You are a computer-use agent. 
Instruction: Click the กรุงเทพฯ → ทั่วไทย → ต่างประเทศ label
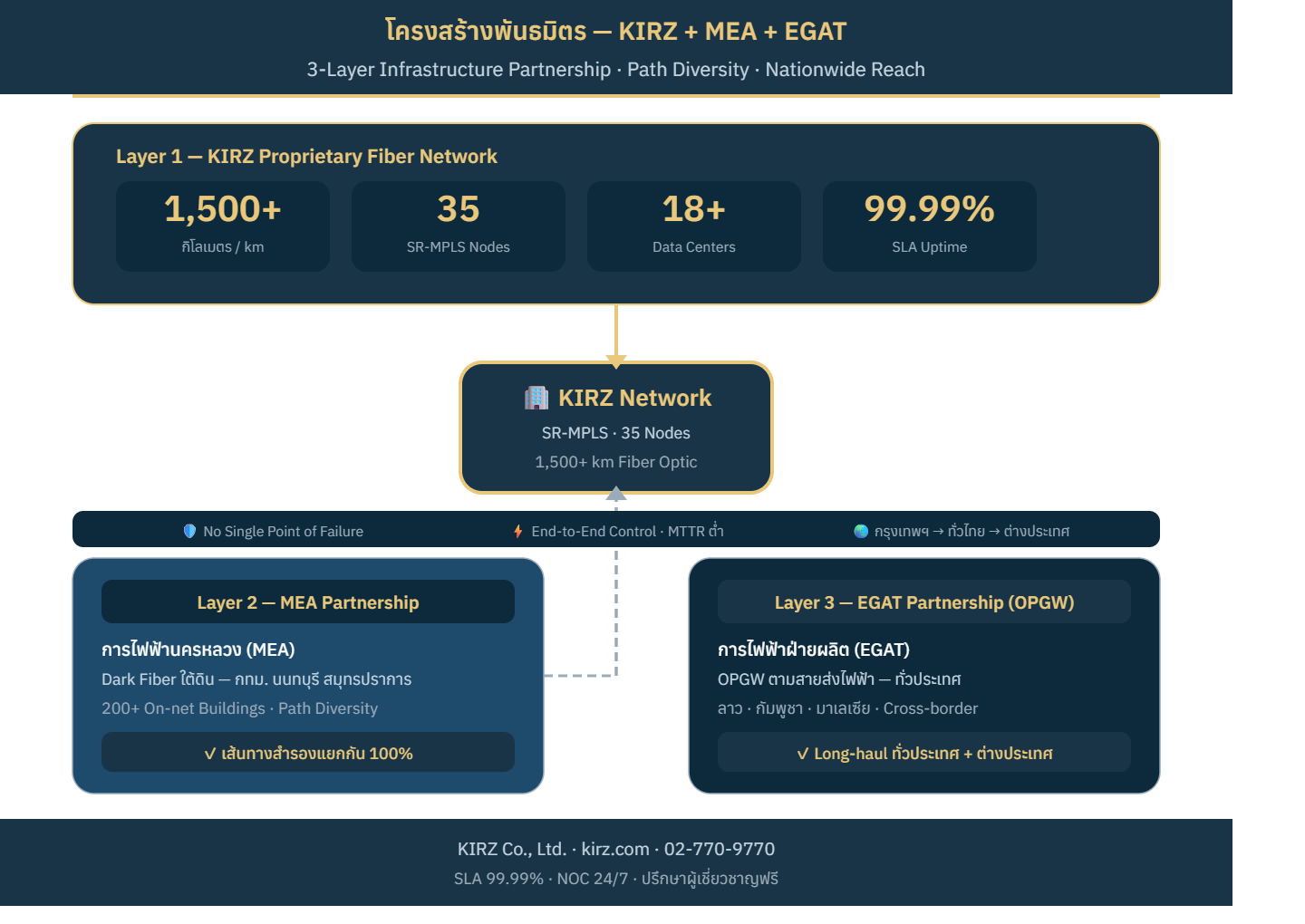point(971,532)
